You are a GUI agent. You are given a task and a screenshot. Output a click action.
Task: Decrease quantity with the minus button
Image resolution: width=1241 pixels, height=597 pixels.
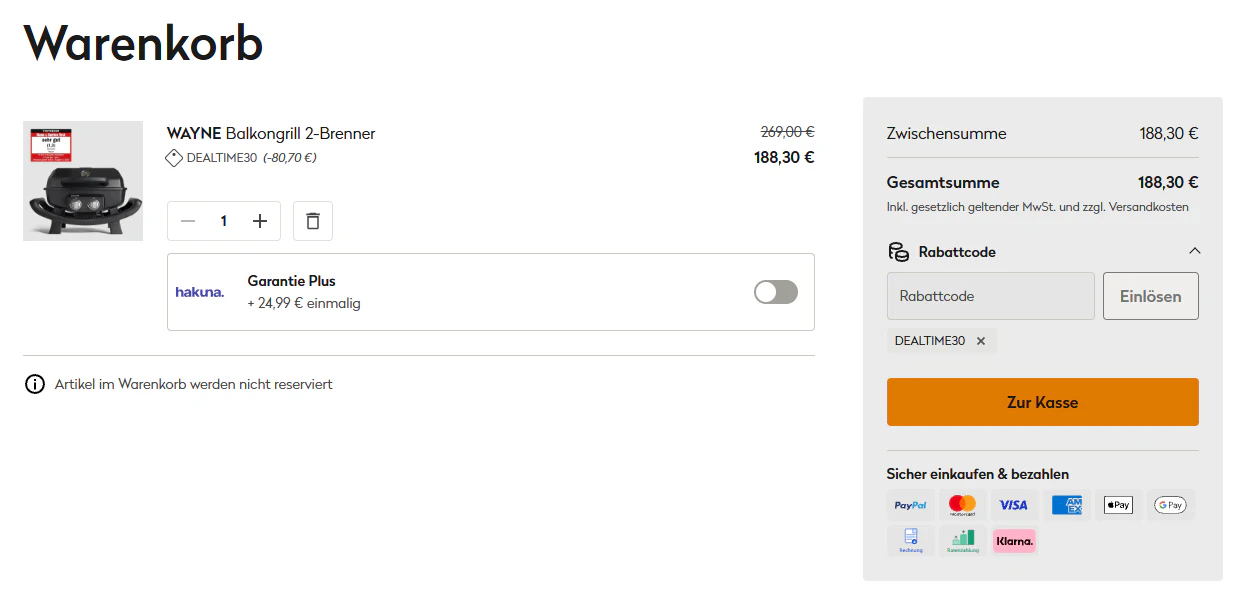click(x=188, y=221)
